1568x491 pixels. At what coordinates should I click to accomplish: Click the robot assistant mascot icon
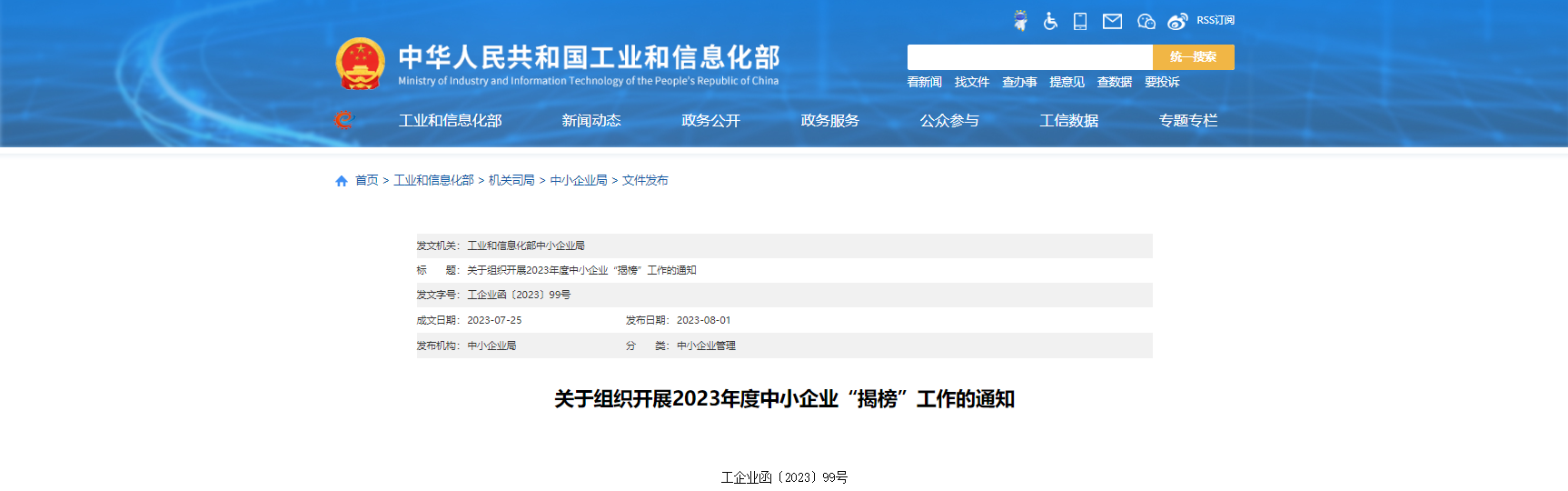(x=1020, y=21)
